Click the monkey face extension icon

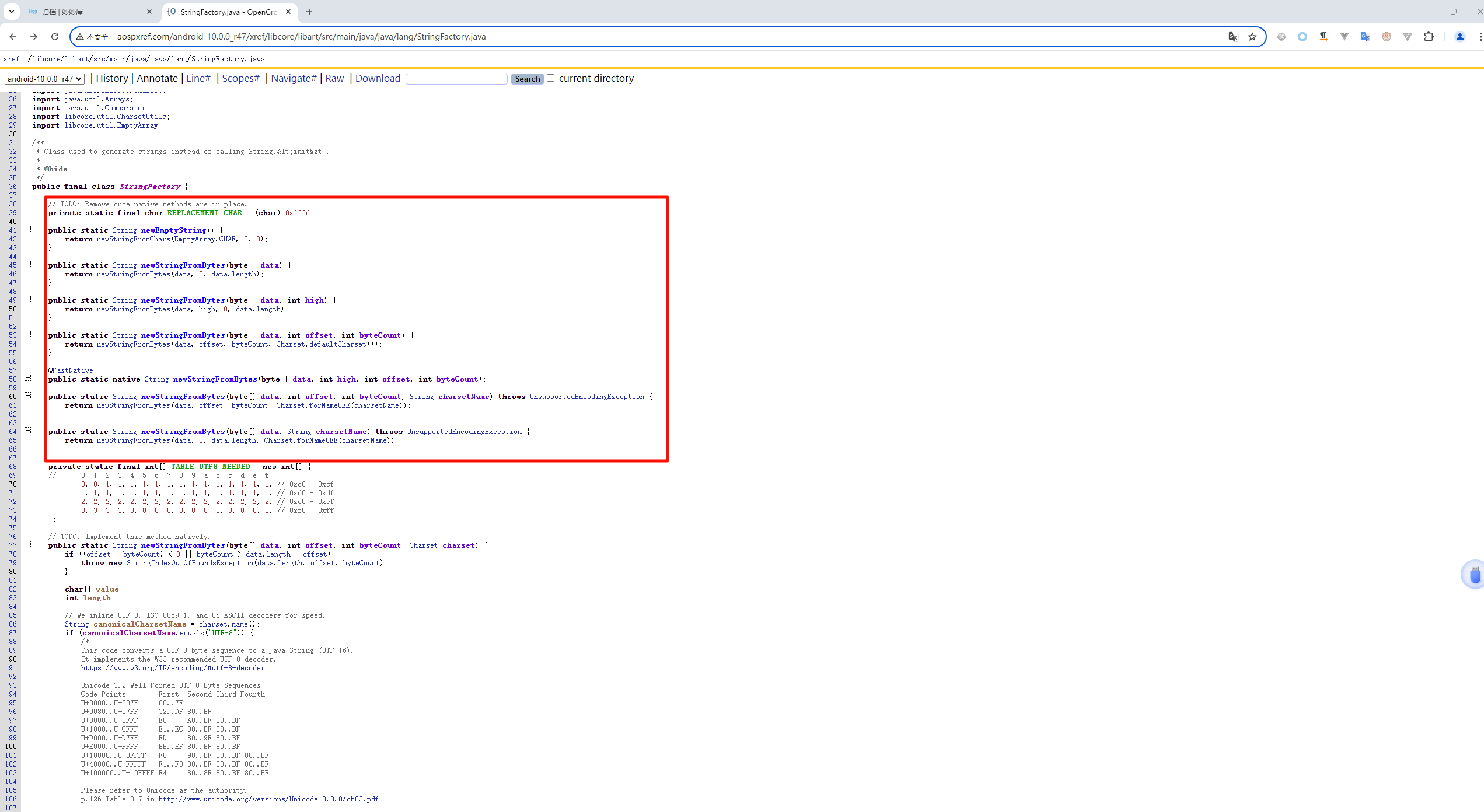tap(1387, 37)
